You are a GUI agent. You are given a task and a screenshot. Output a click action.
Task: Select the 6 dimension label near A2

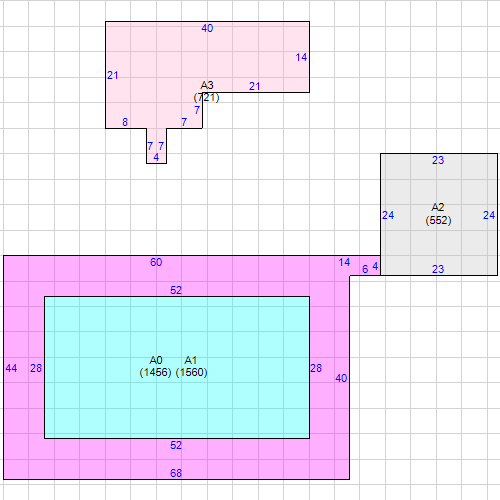coord(365,269)
